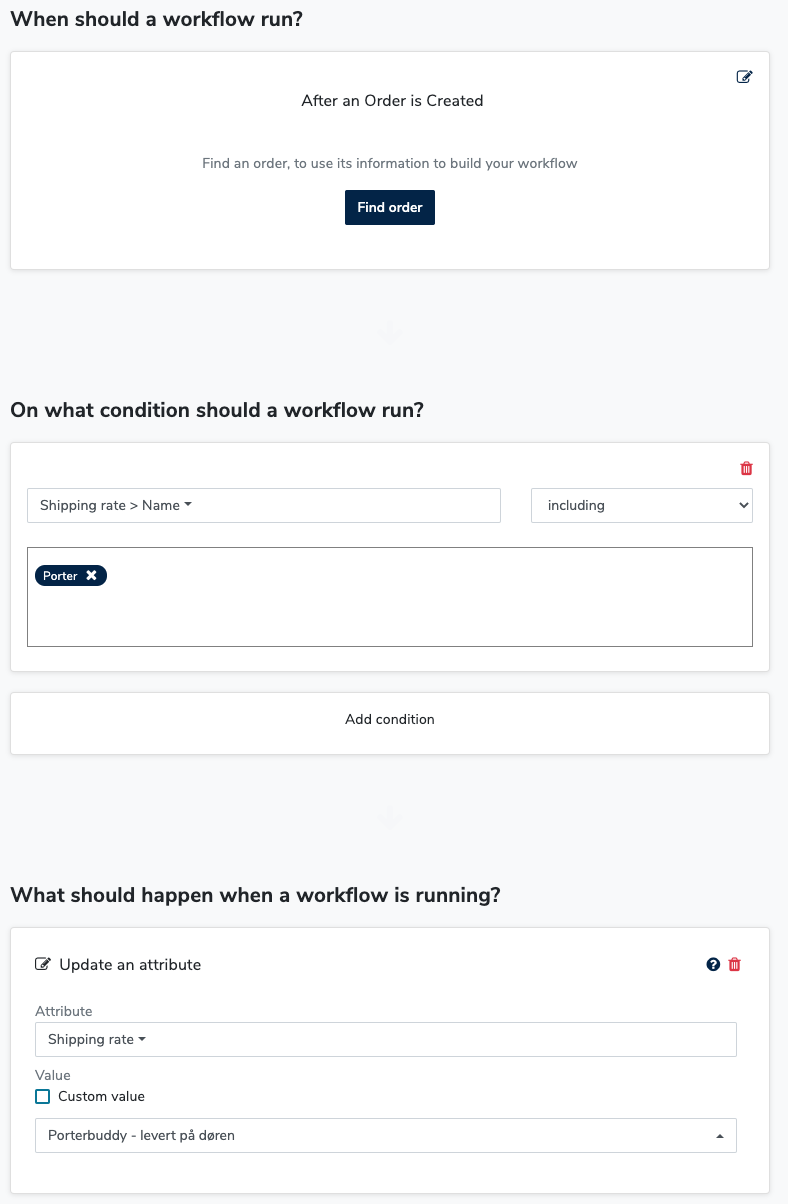The width and height of the screenshot is (788, 1204).
Task: Open the Porterbuddy - levert på døren selector
Action: 385,1136
